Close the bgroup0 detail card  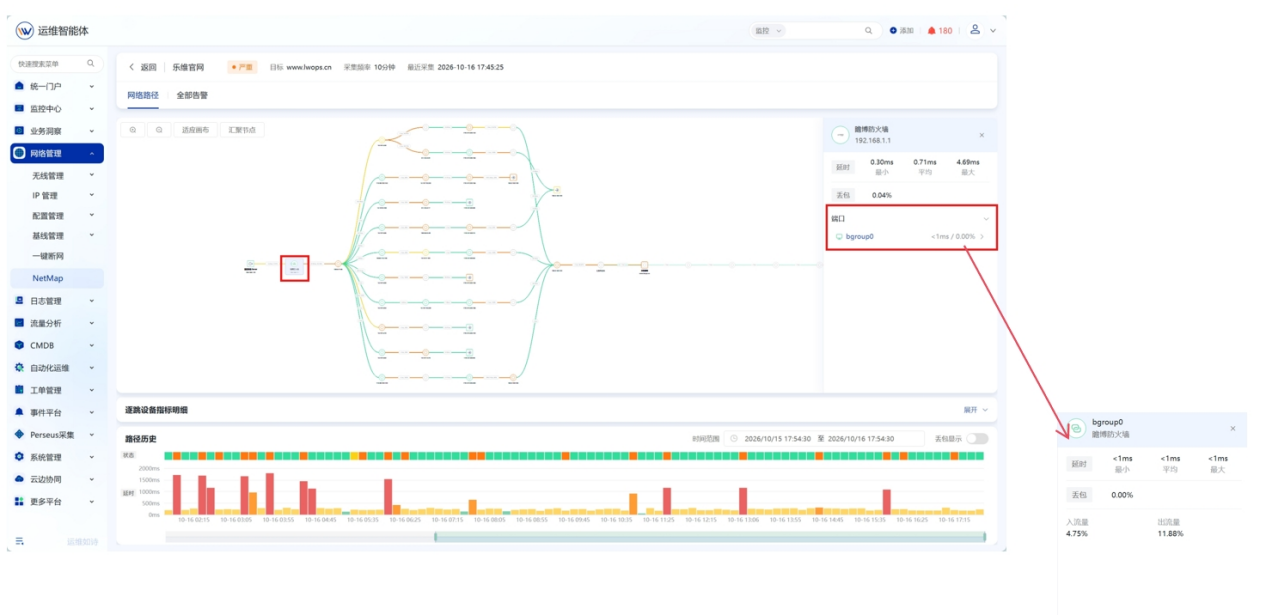click(x=1232, y=429)
